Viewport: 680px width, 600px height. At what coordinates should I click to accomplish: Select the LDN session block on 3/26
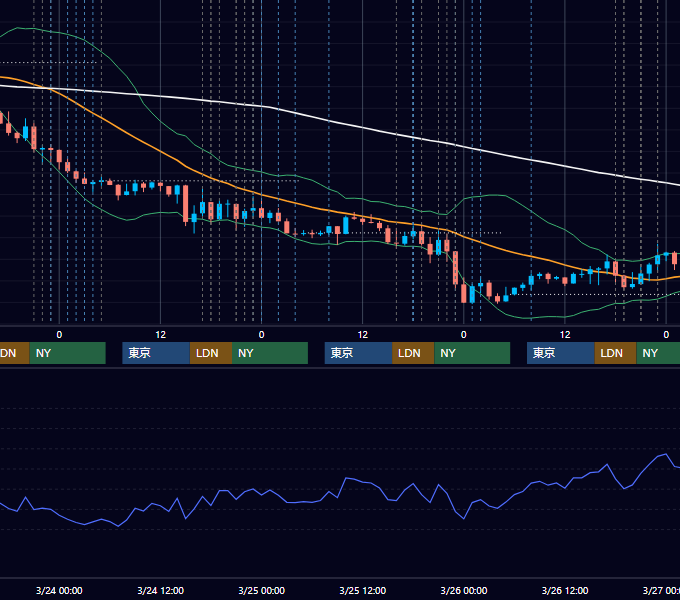615,353
